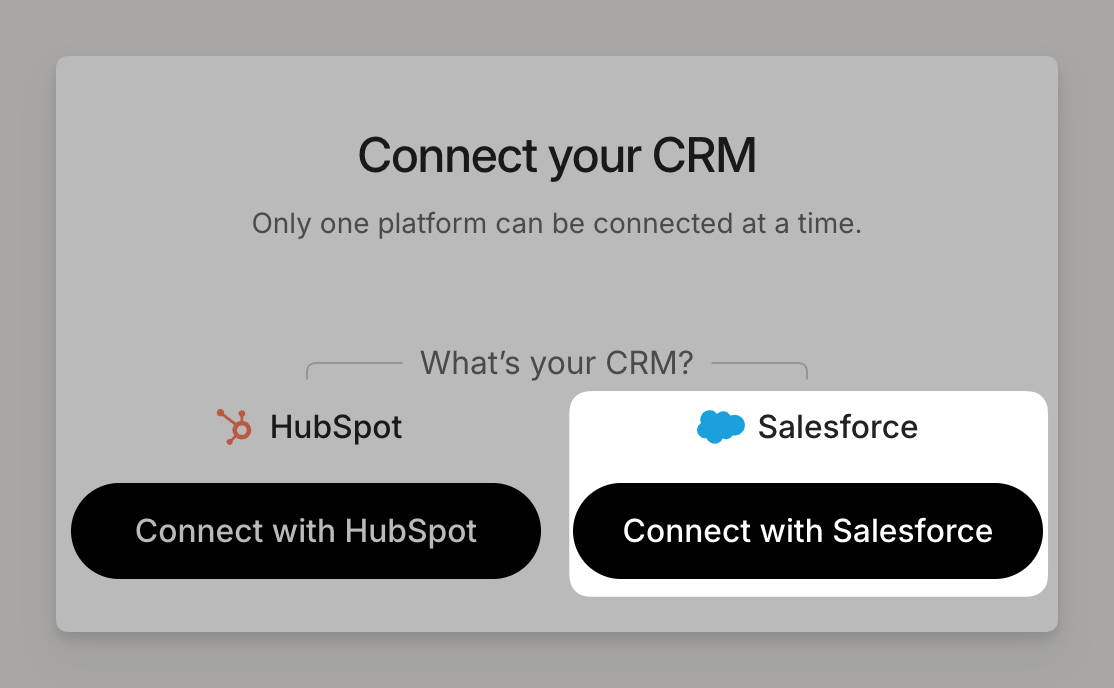Click the gray backdrop left of the dialog
The width and height of the screenshot is (1114, 688).
tap(27, 344)
